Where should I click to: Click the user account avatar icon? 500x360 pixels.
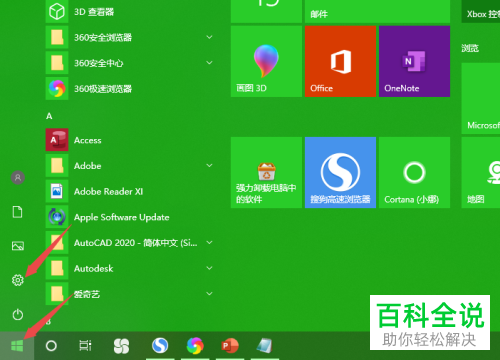tap(18, 177)
